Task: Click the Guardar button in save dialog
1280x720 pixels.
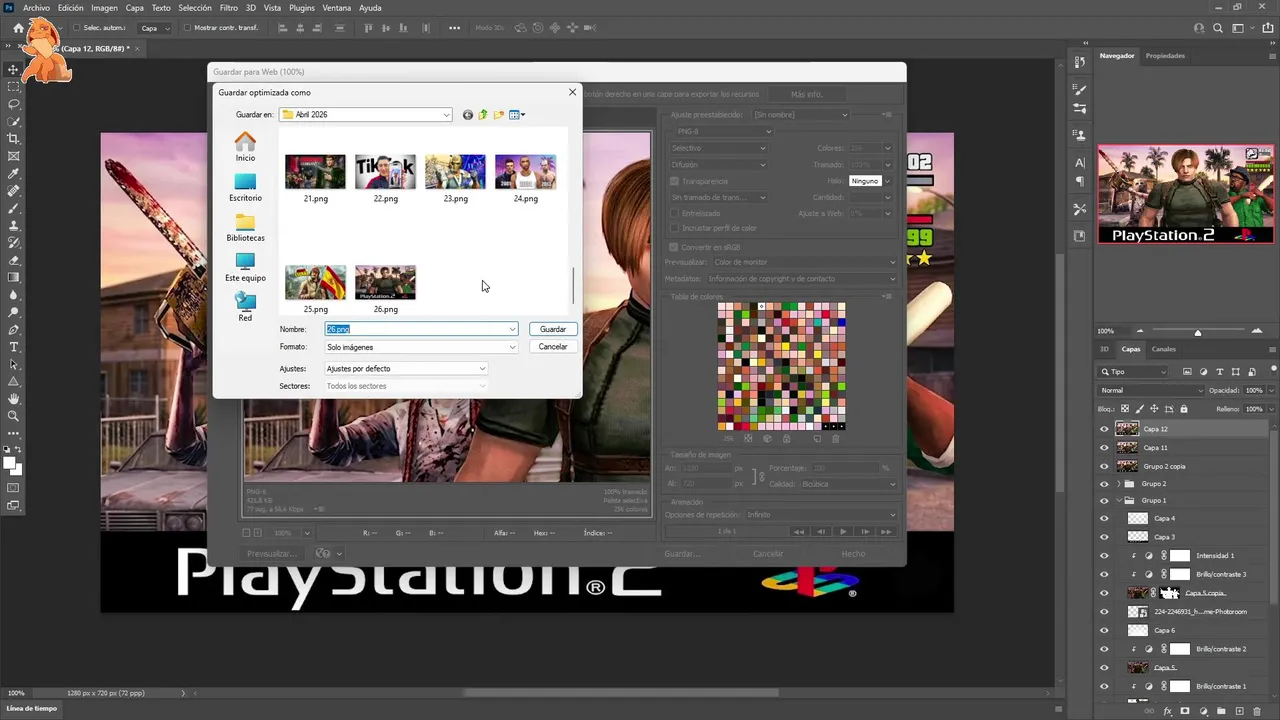Action: 553,329
